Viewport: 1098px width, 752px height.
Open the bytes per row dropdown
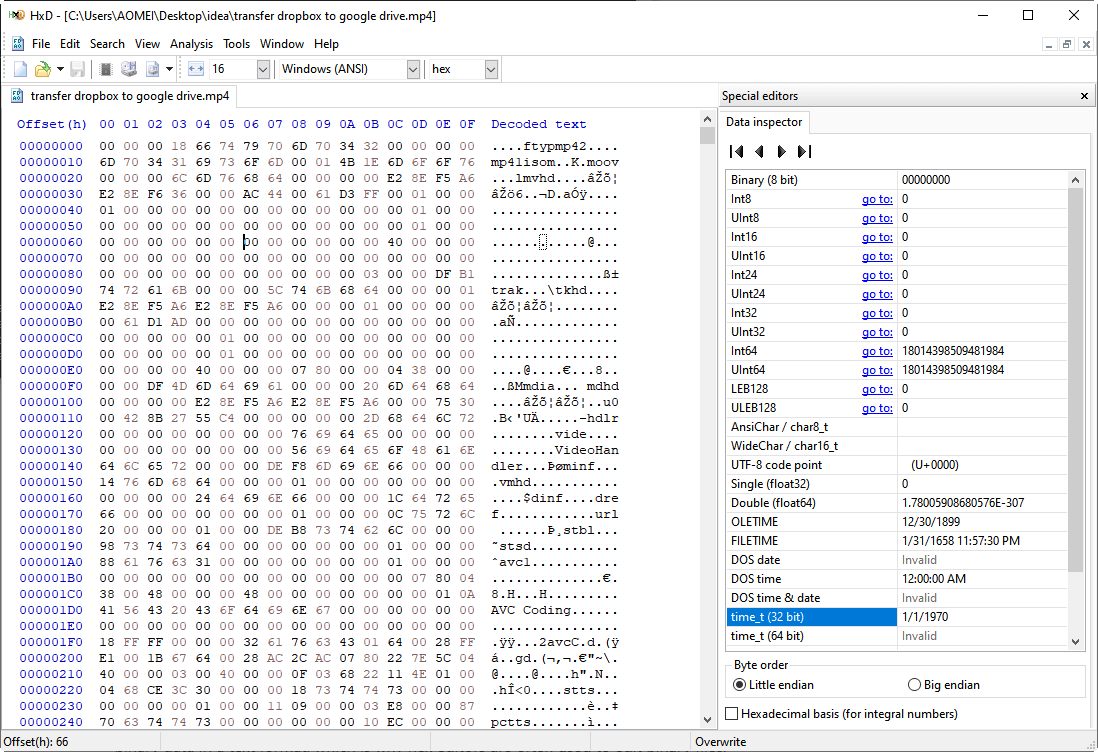point(263,69)
